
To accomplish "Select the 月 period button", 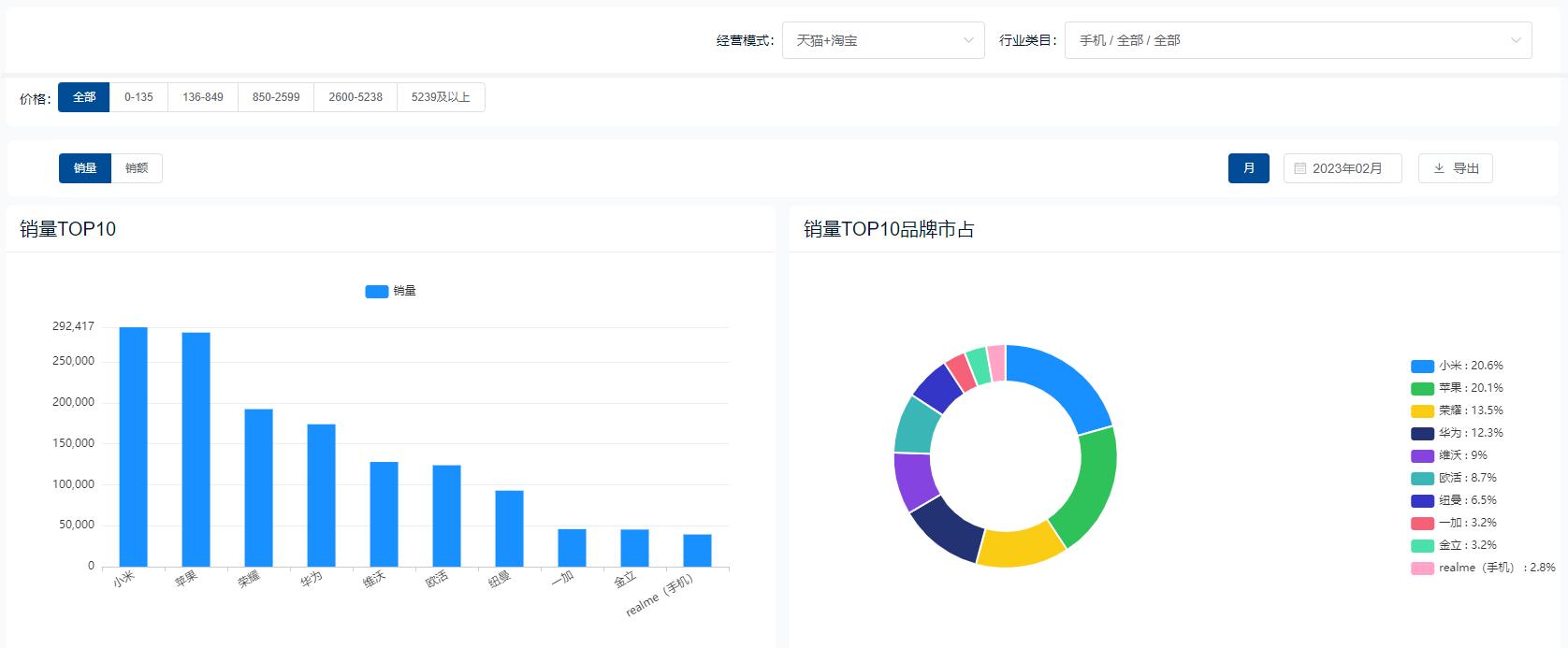I will (x=1248, y=168).
